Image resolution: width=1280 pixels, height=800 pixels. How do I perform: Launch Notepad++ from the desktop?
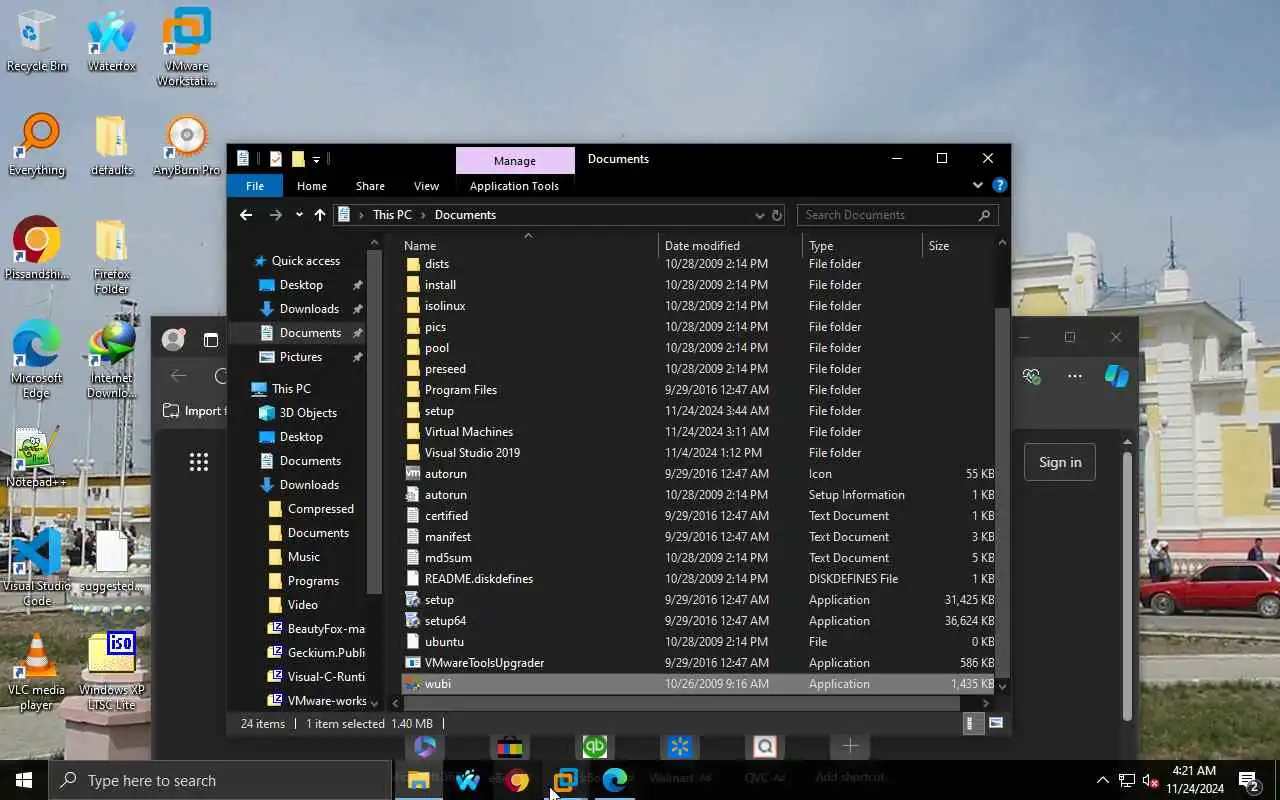point(37,458)
